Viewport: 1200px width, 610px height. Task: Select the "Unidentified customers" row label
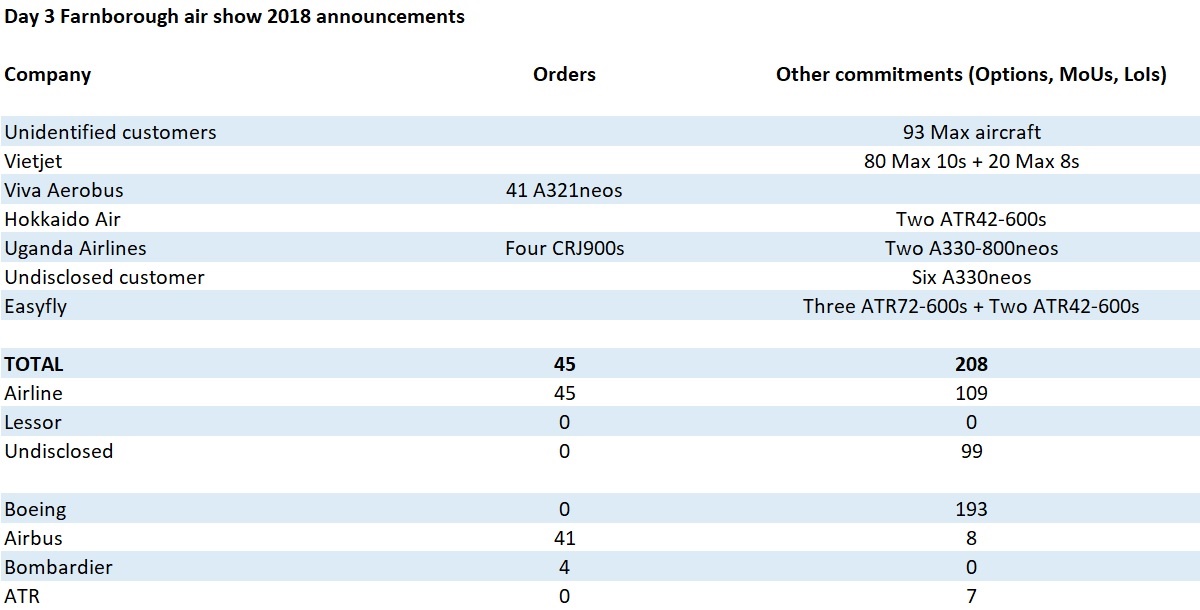[x=110, y=132]
